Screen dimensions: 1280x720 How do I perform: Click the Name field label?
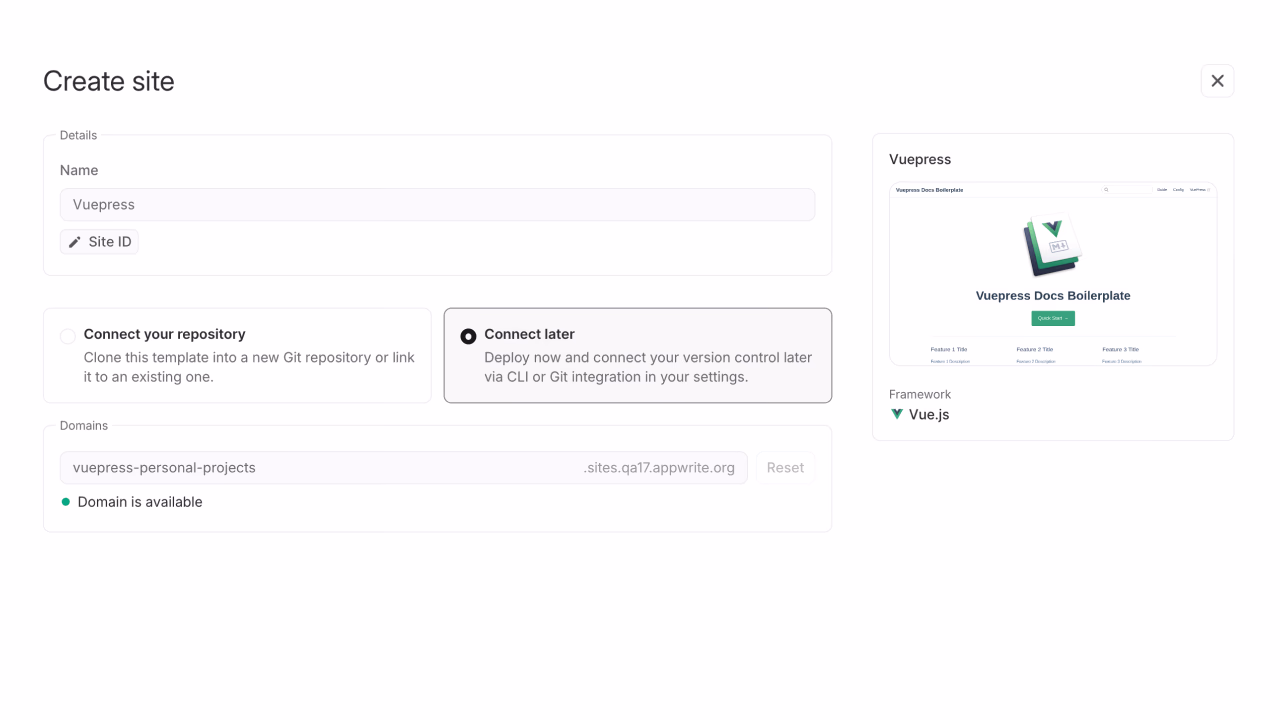[79, 170]
